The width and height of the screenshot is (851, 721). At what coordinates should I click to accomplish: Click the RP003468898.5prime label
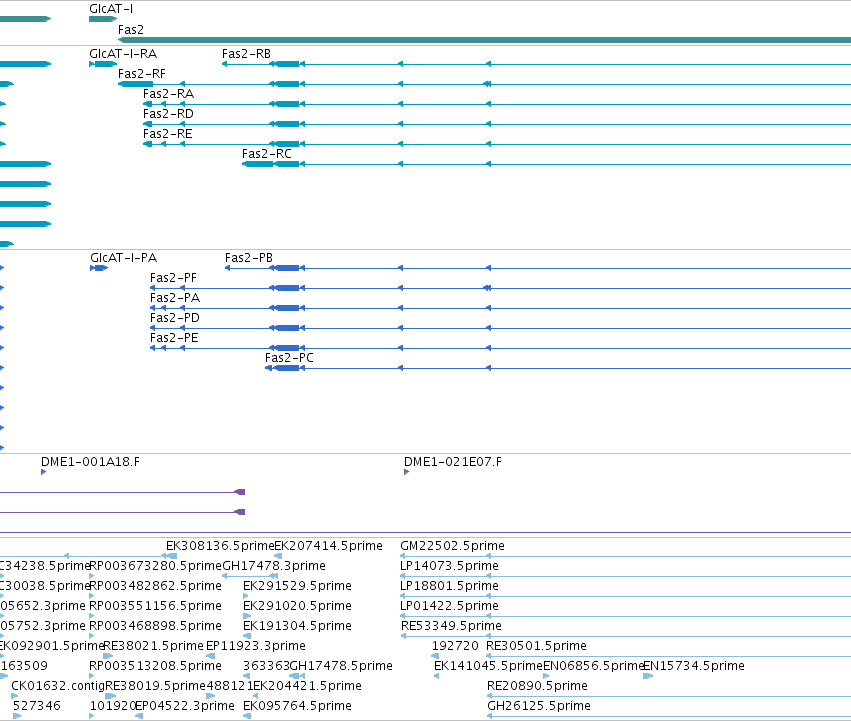[155, 626]
